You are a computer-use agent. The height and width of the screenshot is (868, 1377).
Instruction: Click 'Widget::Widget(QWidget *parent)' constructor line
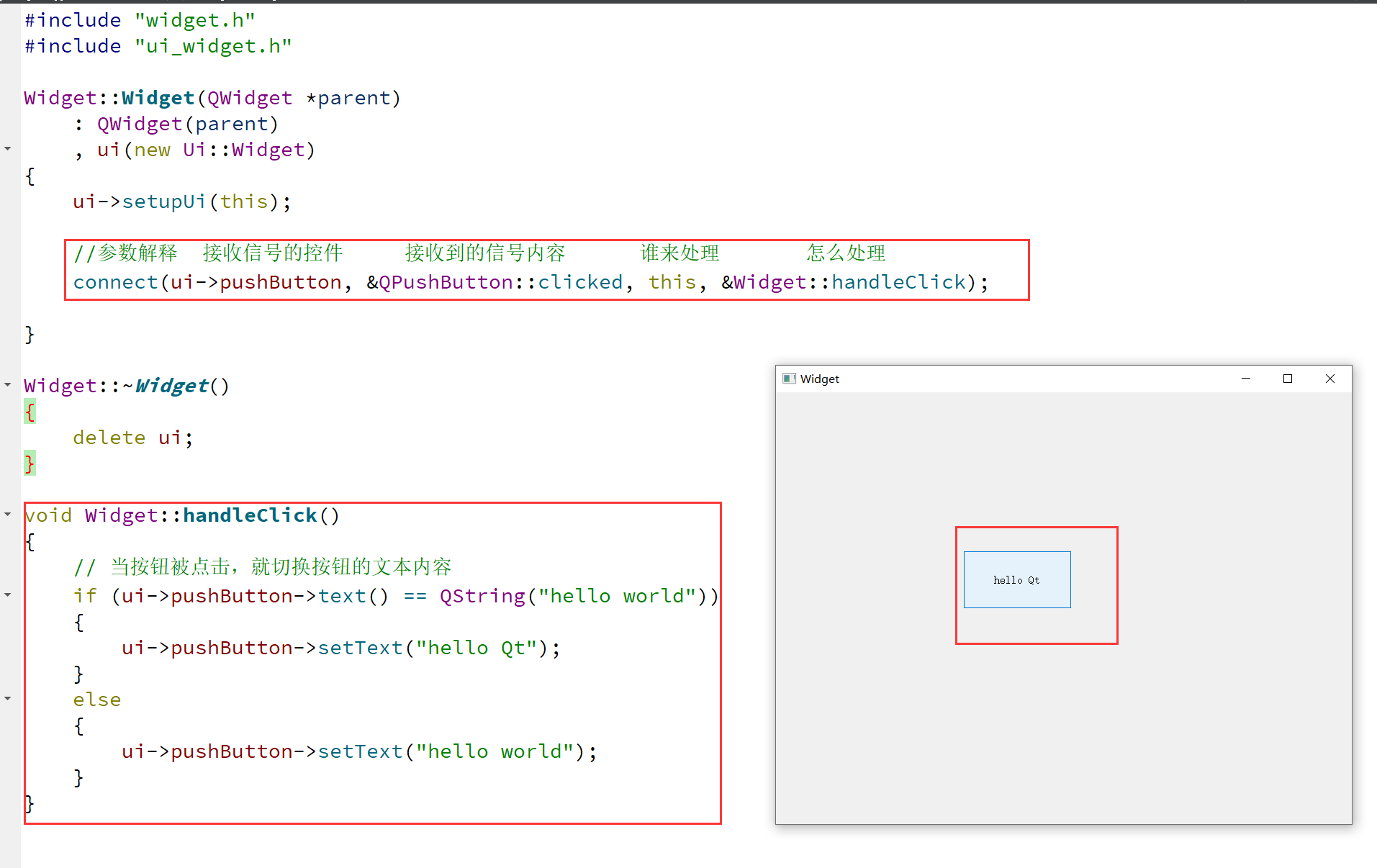[212, 98]
